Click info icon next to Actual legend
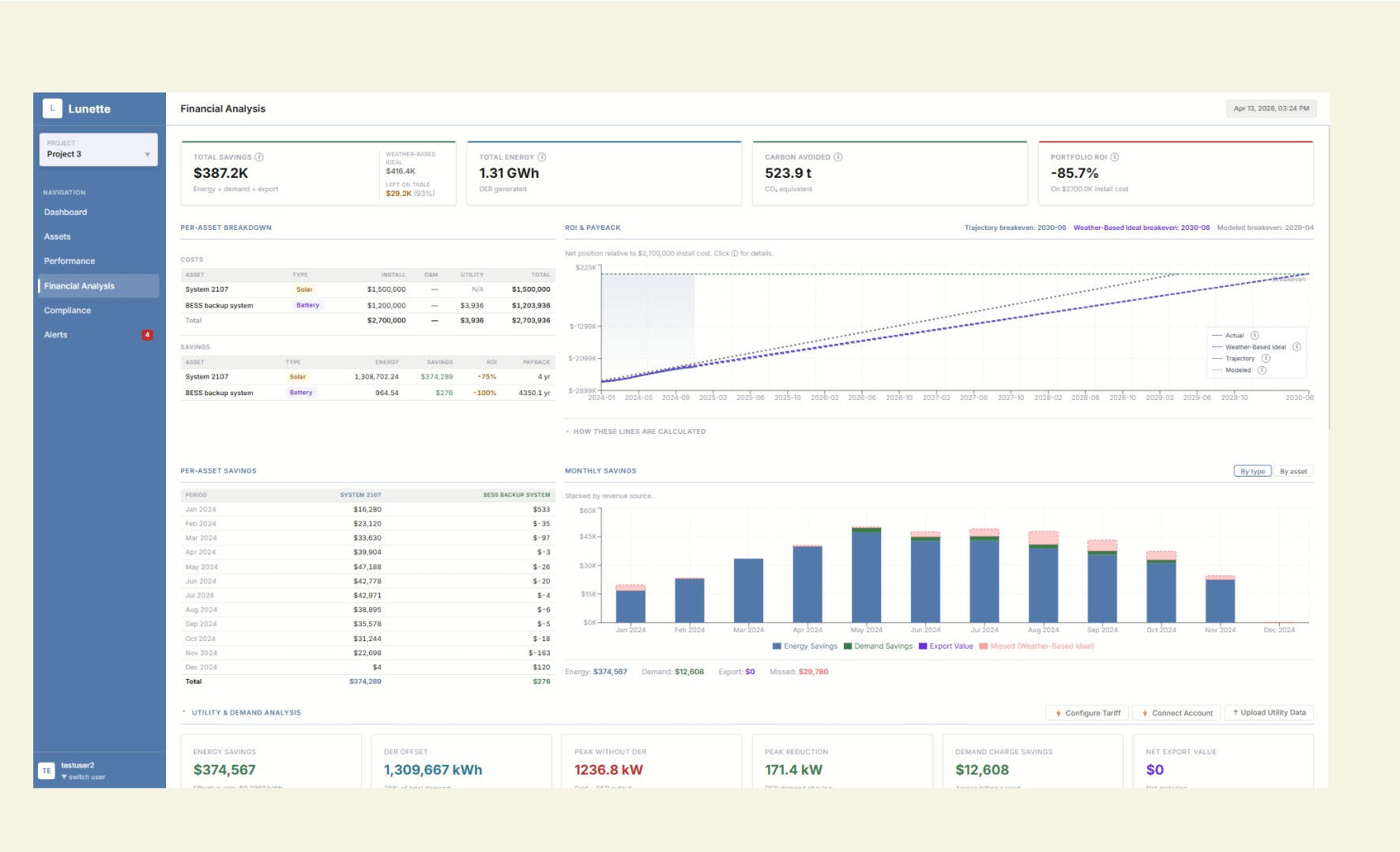 click(x=1255, y=335)
